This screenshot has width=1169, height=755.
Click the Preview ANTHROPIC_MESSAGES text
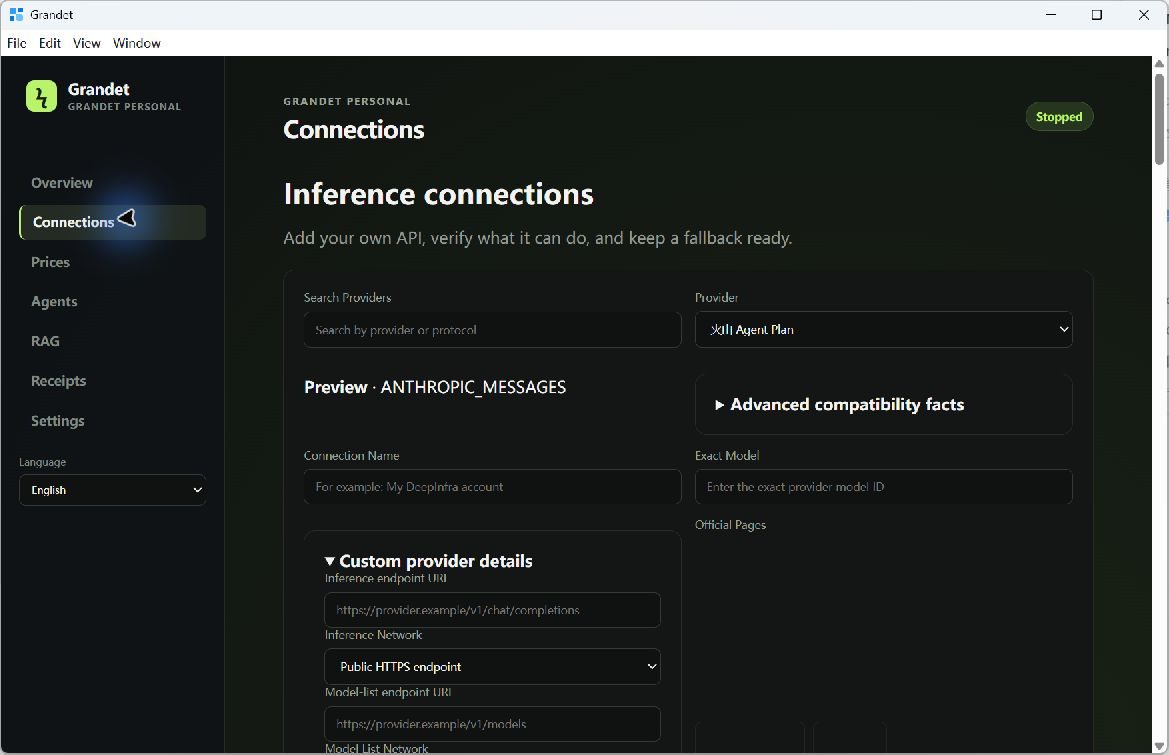pos(435,388)
